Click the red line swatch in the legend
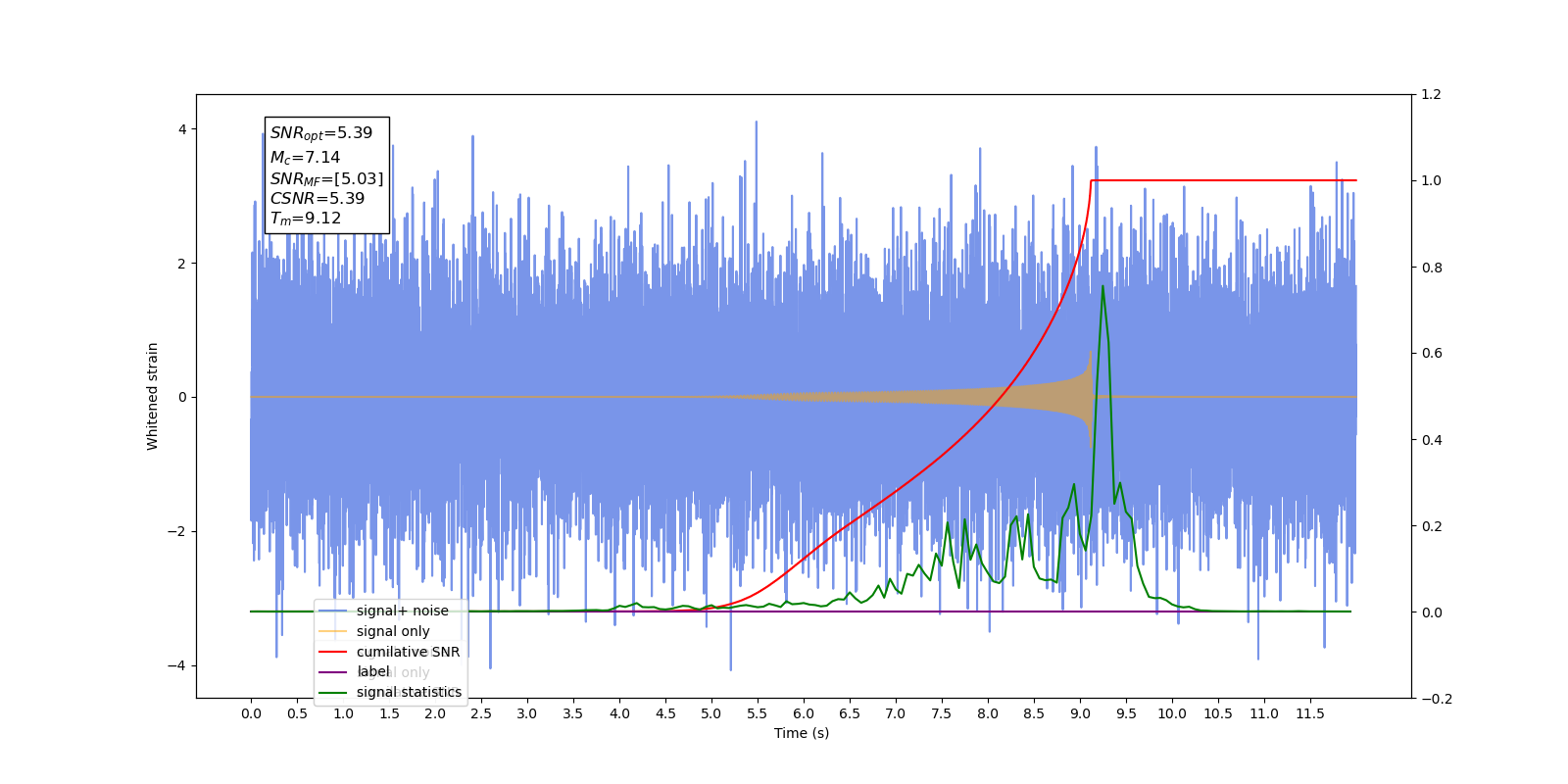The width and height of the screenshot is (1568, 784). [x=333, y=652]
